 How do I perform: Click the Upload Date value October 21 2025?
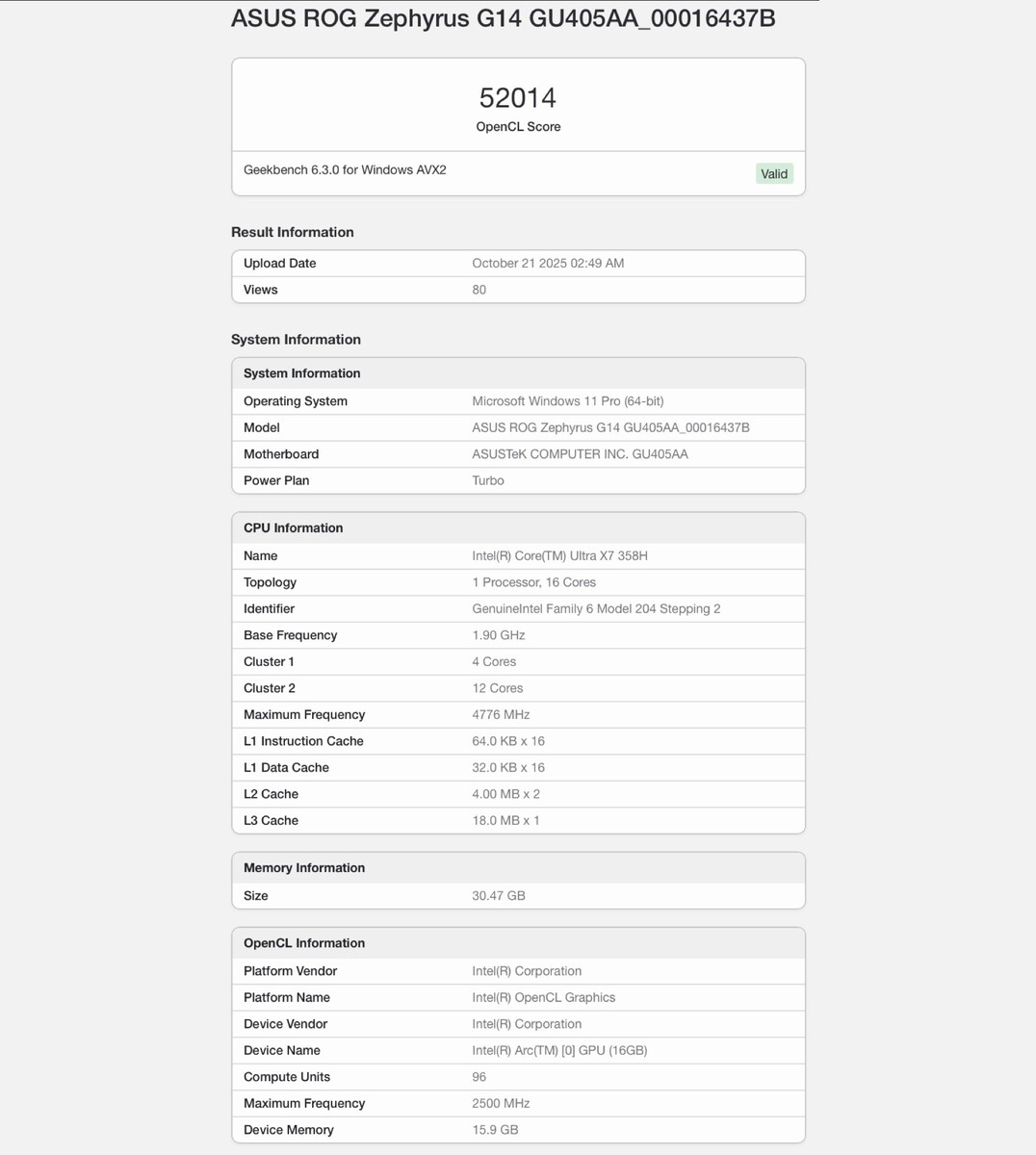pyautogui.click(x=548, y=264)
